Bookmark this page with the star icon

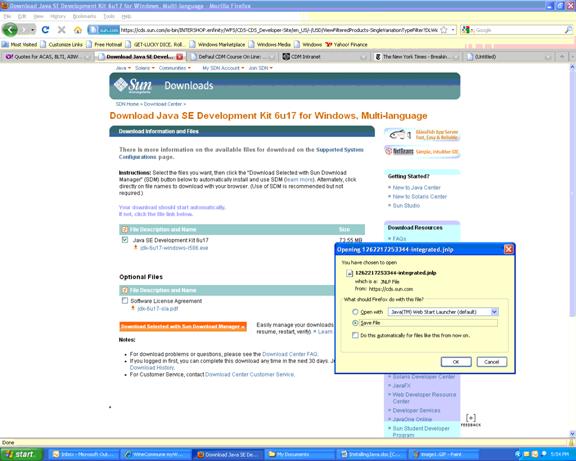444,30
